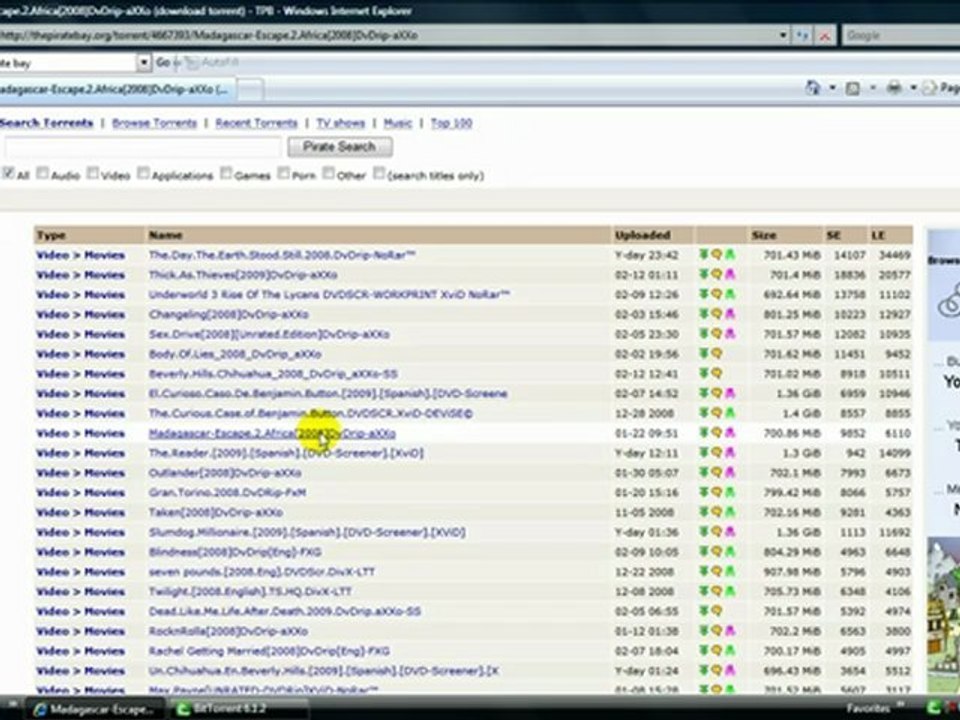Image resolution: width=960 pixels, height=720 pixels.
Task: Click the URL in the address bar
Action: [208, 36]
